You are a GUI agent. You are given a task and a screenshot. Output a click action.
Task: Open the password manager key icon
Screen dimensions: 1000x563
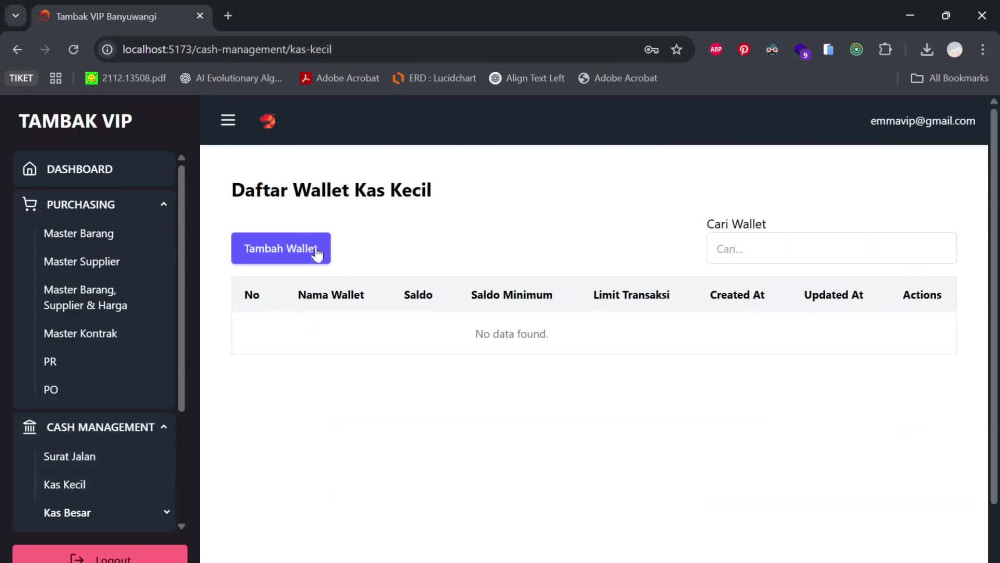coord(651,49)
